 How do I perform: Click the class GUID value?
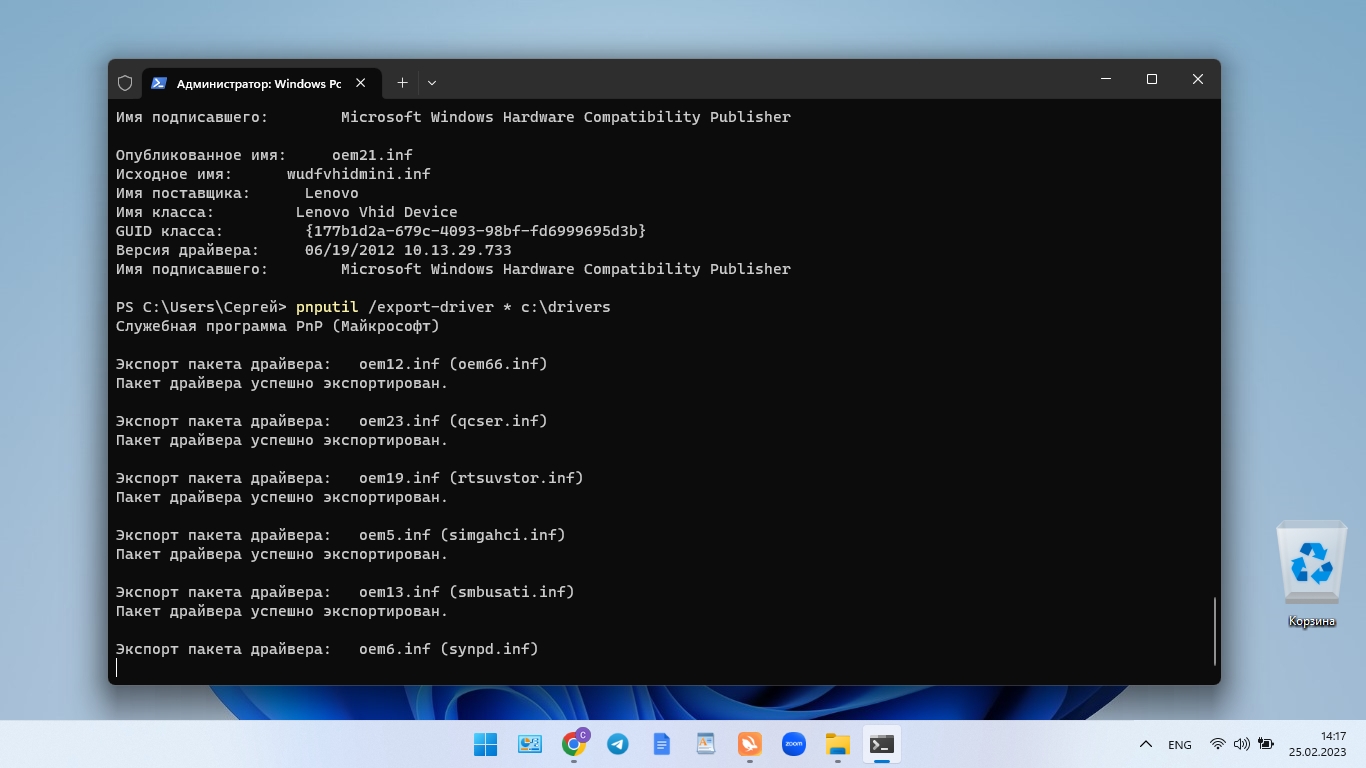coord(476,231)
